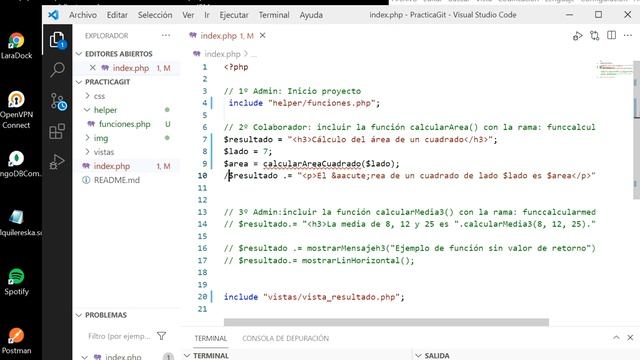Click the mostrarLinHorizontal comment line

click(319, 260)
